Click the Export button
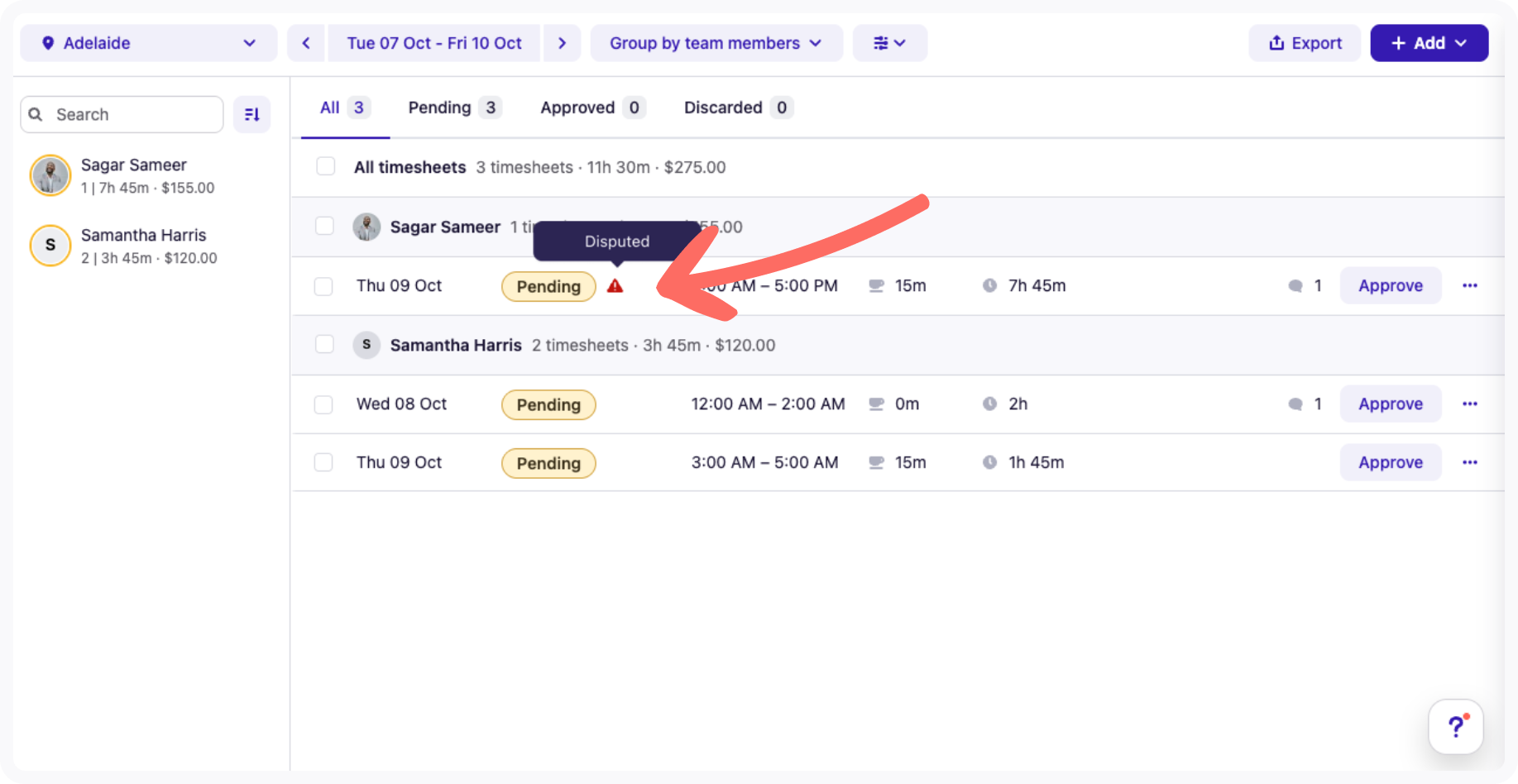Viewport: 1518px width, 784px height. (1305, 43)
